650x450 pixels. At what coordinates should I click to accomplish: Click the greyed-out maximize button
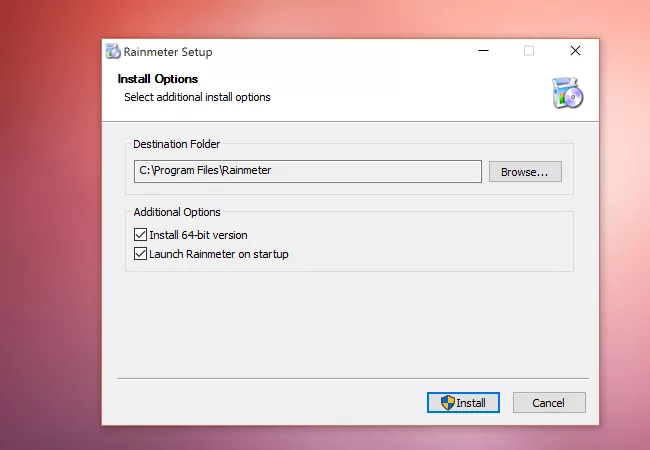529,51
